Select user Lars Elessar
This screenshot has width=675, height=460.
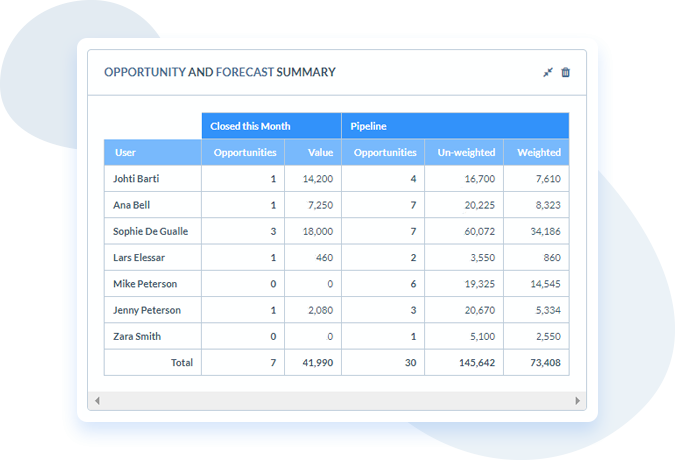pos(139,257)
